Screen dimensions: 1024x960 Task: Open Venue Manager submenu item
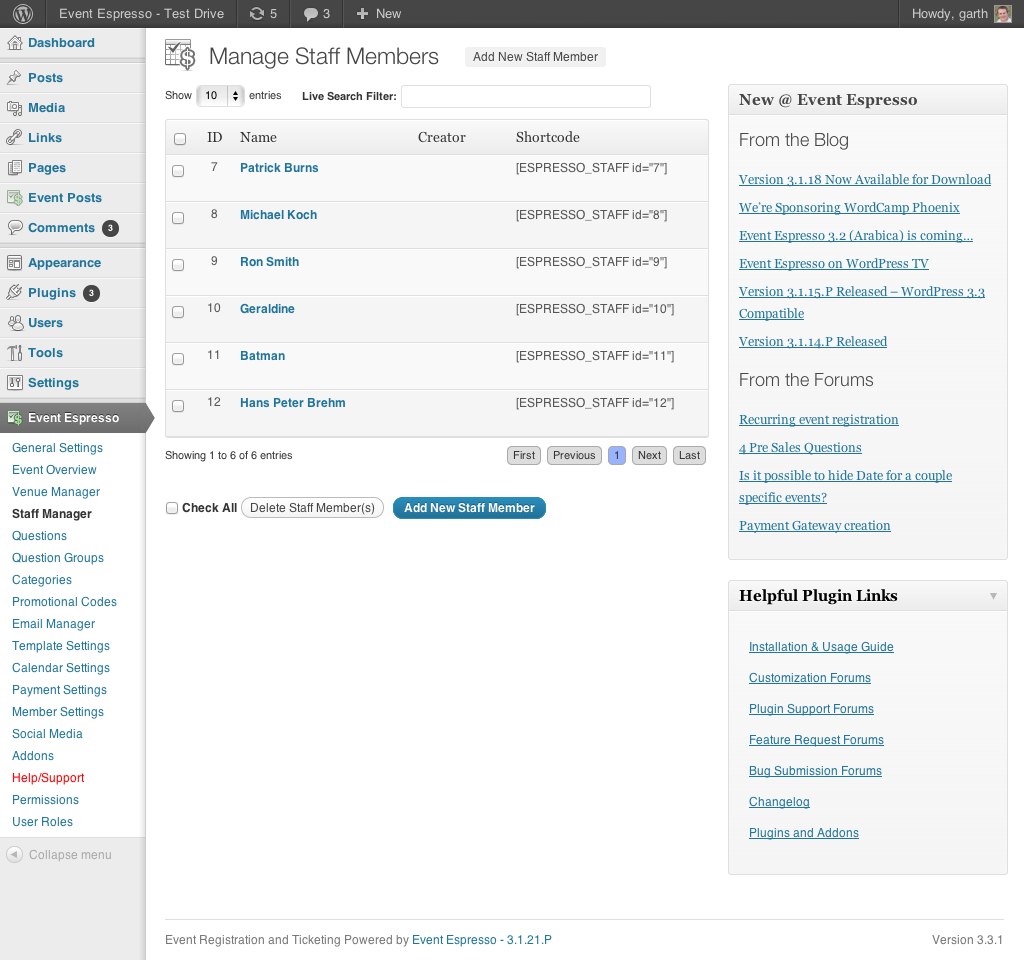(56, 492)
